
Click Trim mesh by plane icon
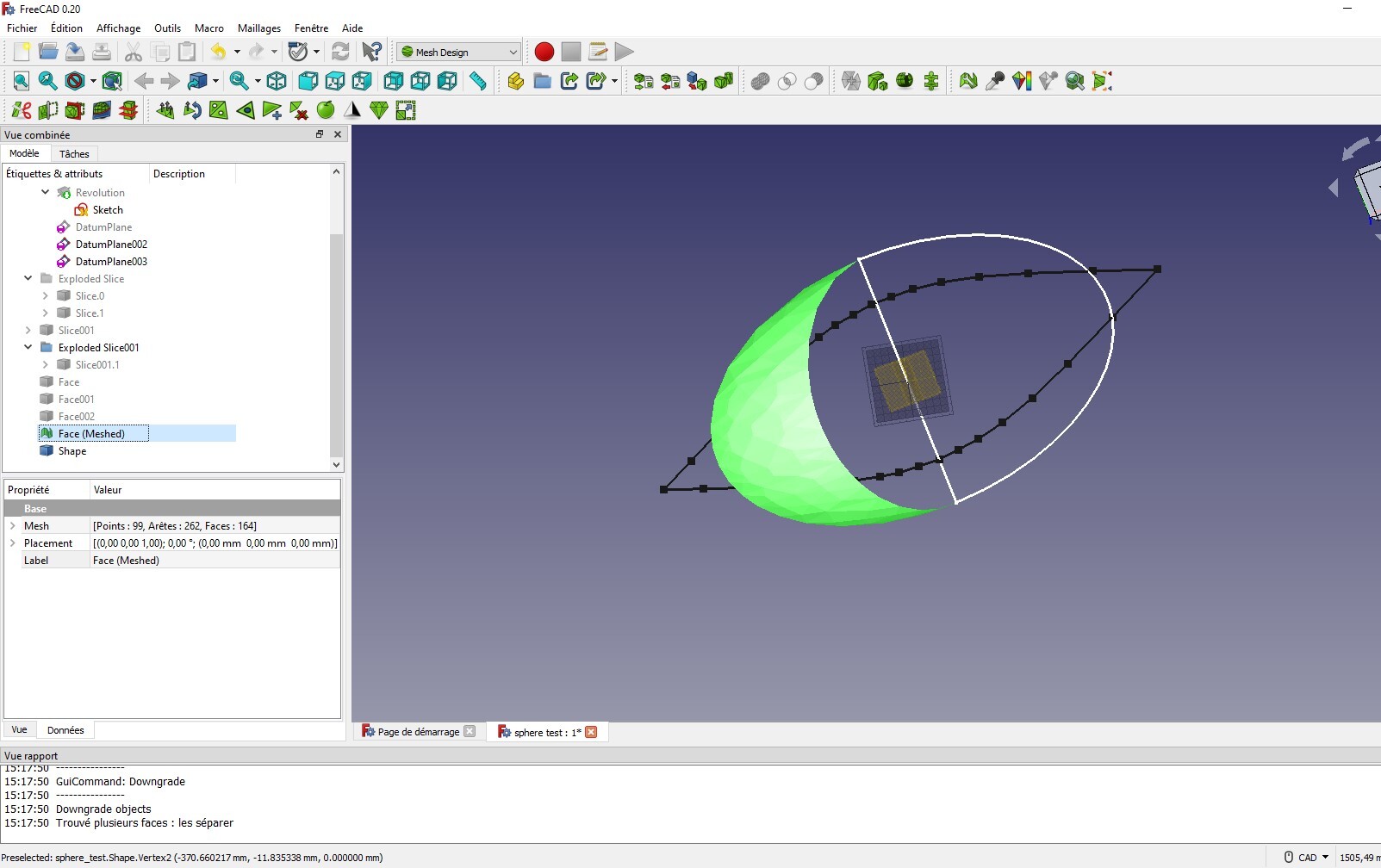[75, 110]
